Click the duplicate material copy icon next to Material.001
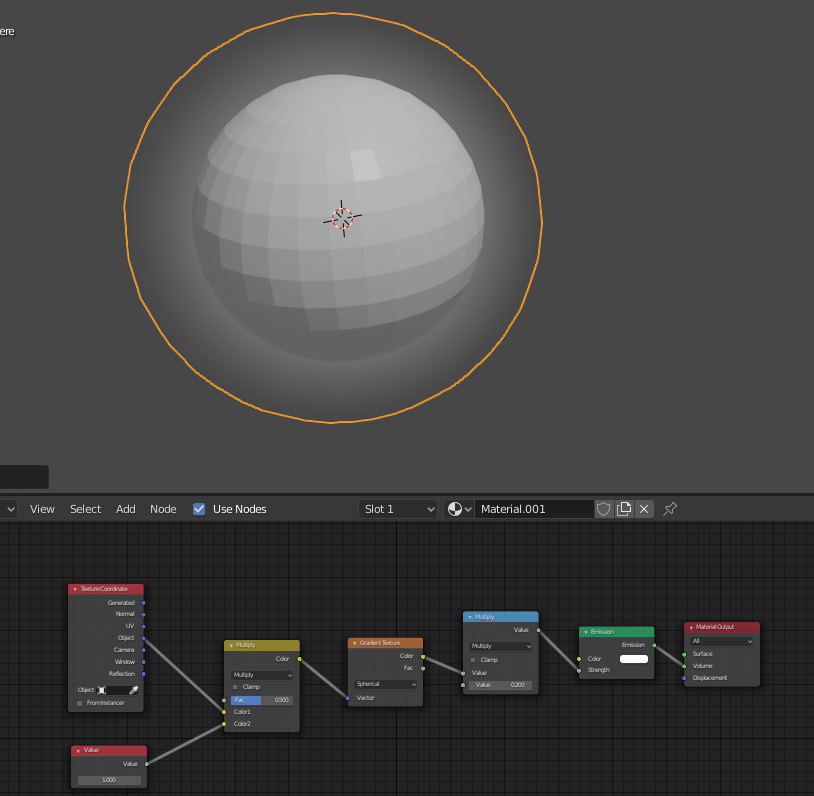Image resolution: width=814 pixels, height=796 pixels. click(624, 509)
